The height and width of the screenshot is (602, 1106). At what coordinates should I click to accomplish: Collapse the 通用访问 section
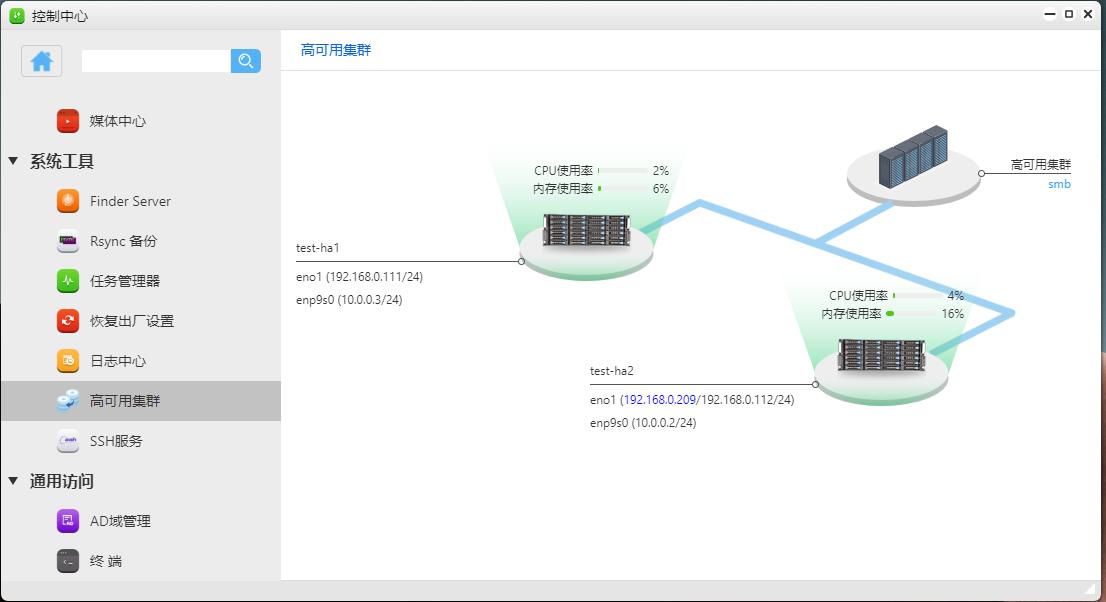pyautogui.click(x=14, y=481)
